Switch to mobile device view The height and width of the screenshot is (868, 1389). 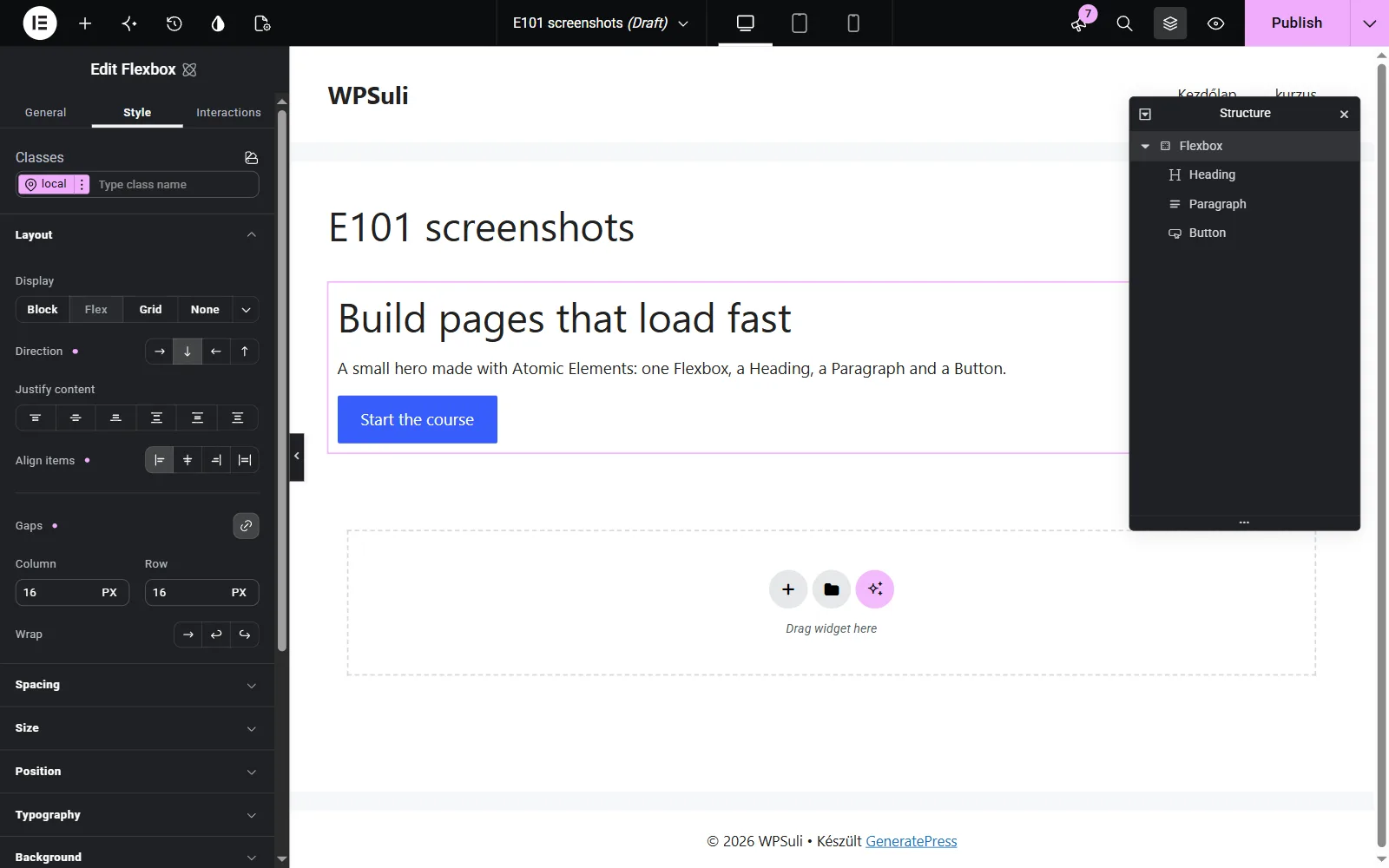pyautogui.click(x=853, y=23)
